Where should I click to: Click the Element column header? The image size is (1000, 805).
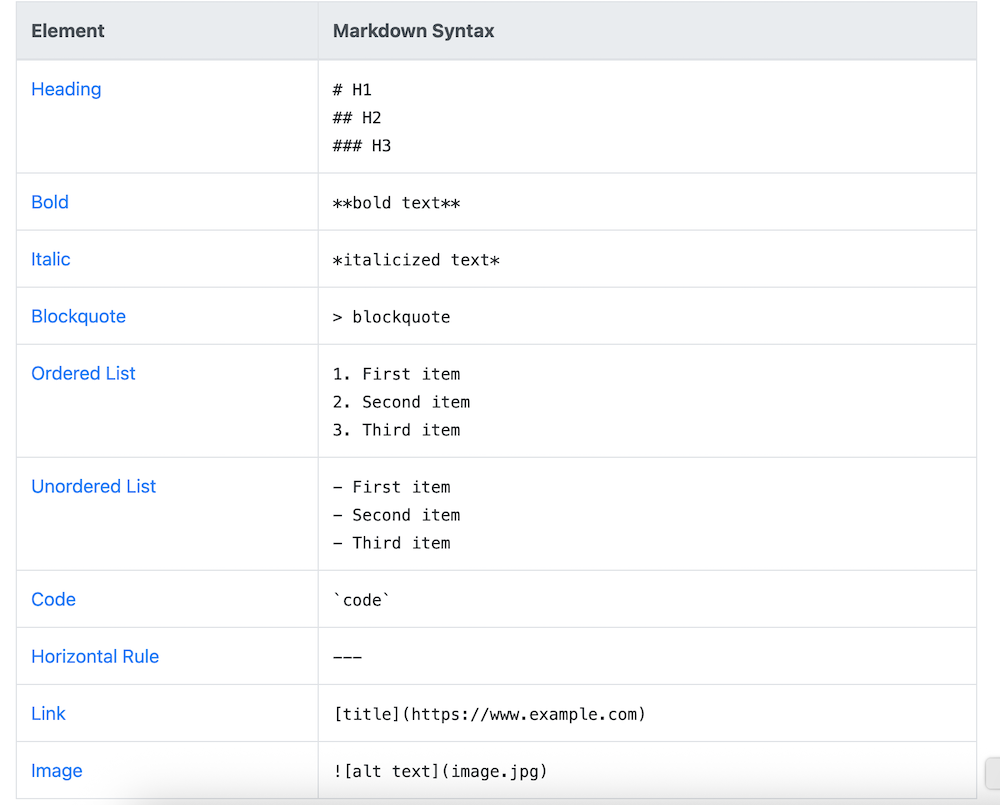pos(68,31)
